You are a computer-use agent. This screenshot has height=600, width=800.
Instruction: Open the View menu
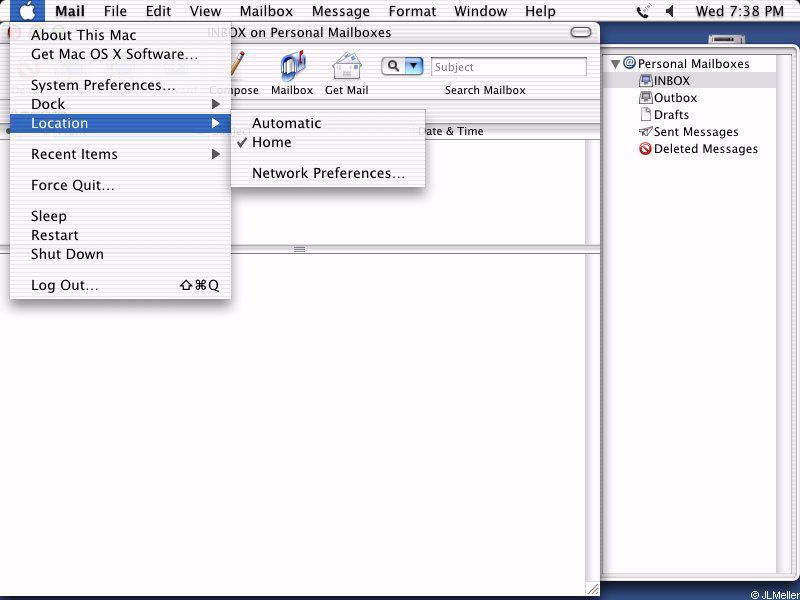pyautogui.click(x=206, y=11)
